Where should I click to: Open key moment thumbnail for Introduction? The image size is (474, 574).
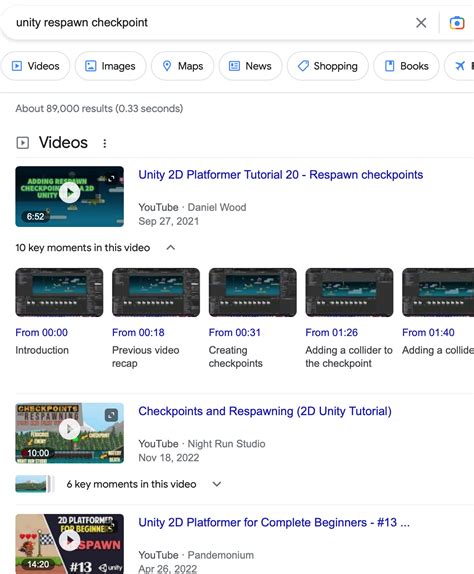tap(59, 292)
